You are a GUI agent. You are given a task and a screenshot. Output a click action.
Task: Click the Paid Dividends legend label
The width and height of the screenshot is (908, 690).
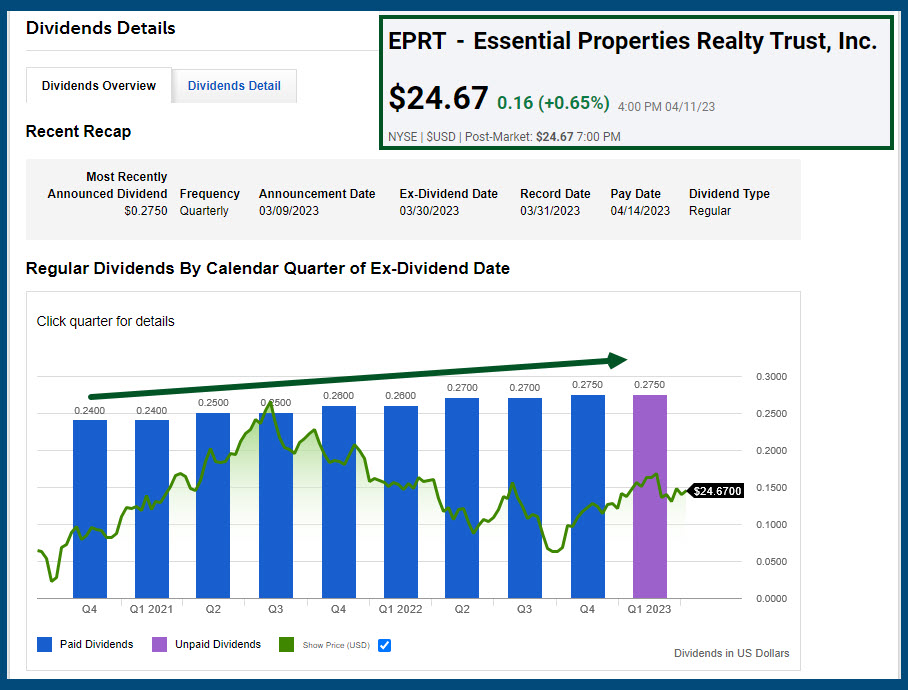[x=98, y=645]
